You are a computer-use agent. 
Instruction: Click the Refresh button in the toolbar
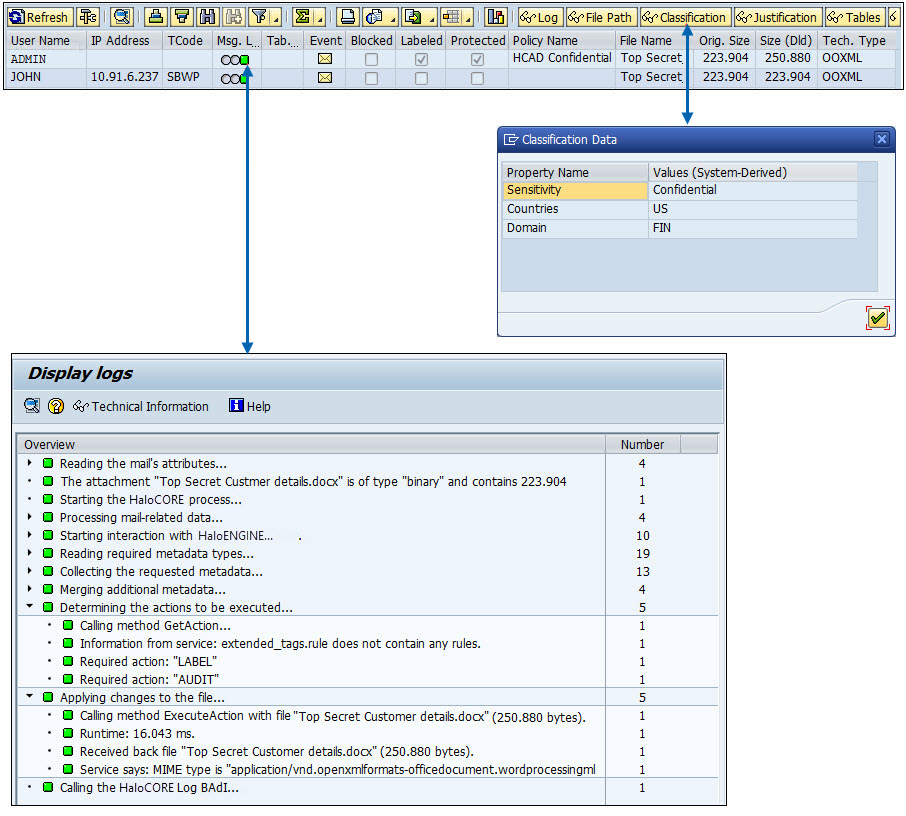[40, 17]
